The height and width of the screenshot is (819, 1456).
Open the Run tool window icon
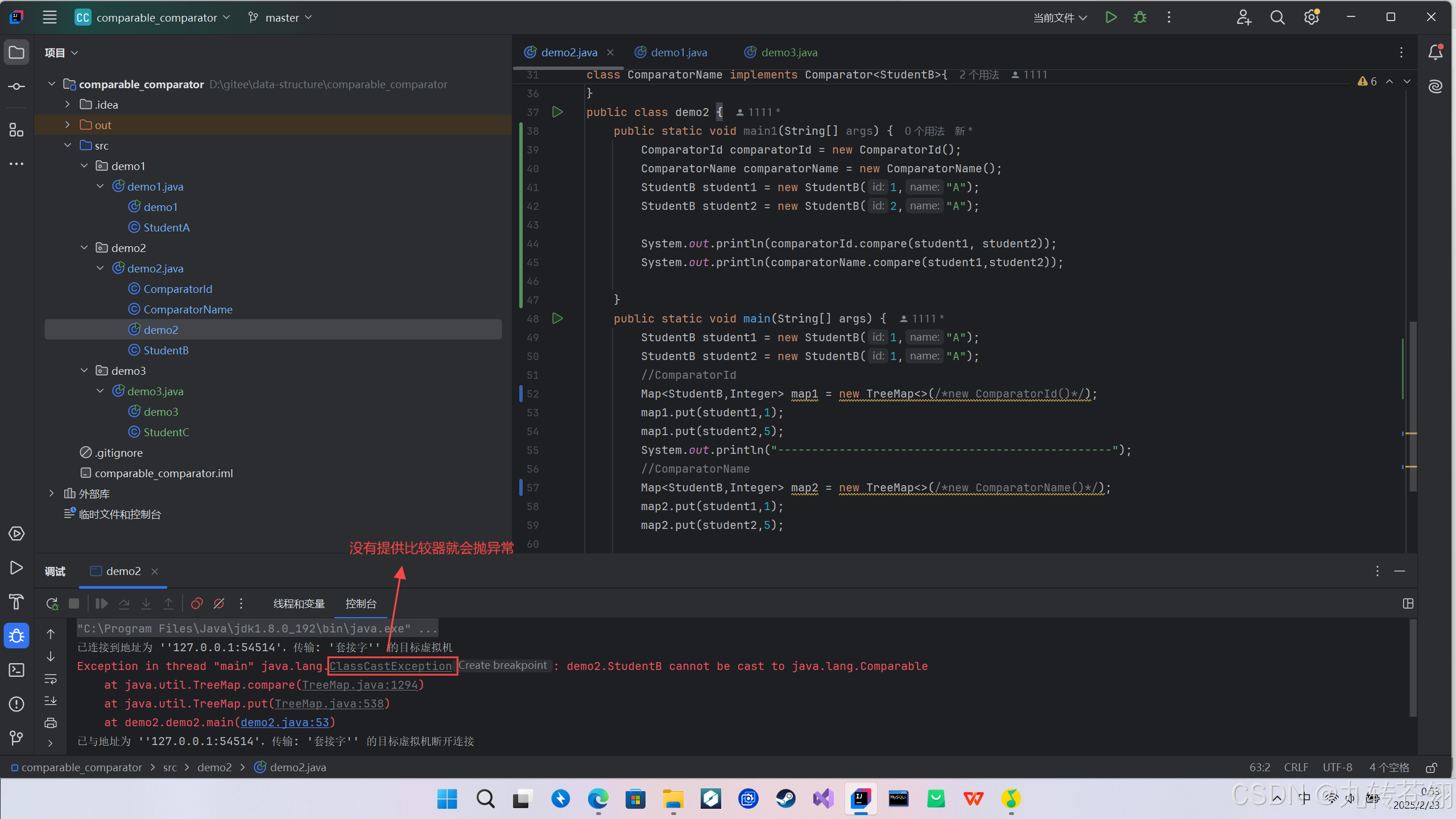tap(16, 568)
